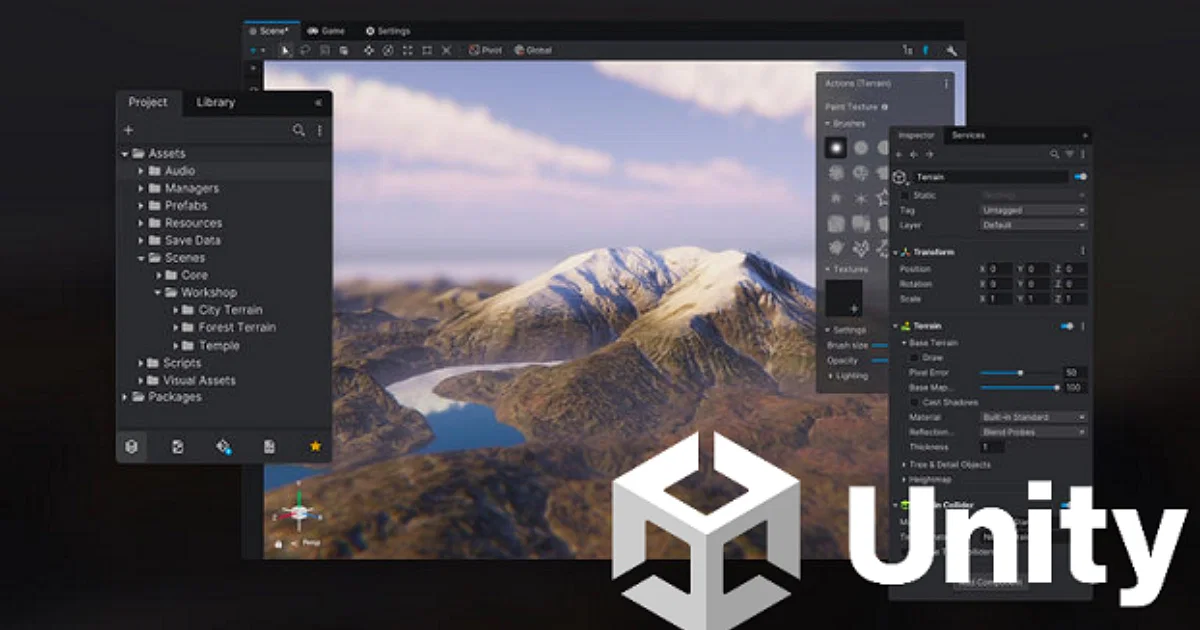Toggle the Terrain object active switch
Viewport: 1200px width, 630px height.
(x=1080, y=177)
